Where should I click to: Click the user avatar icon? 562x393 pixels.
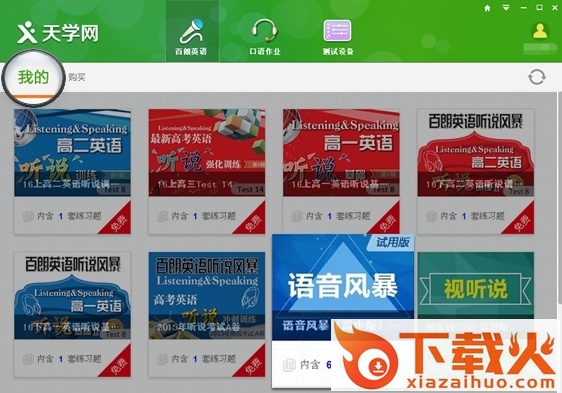(540, 31)
